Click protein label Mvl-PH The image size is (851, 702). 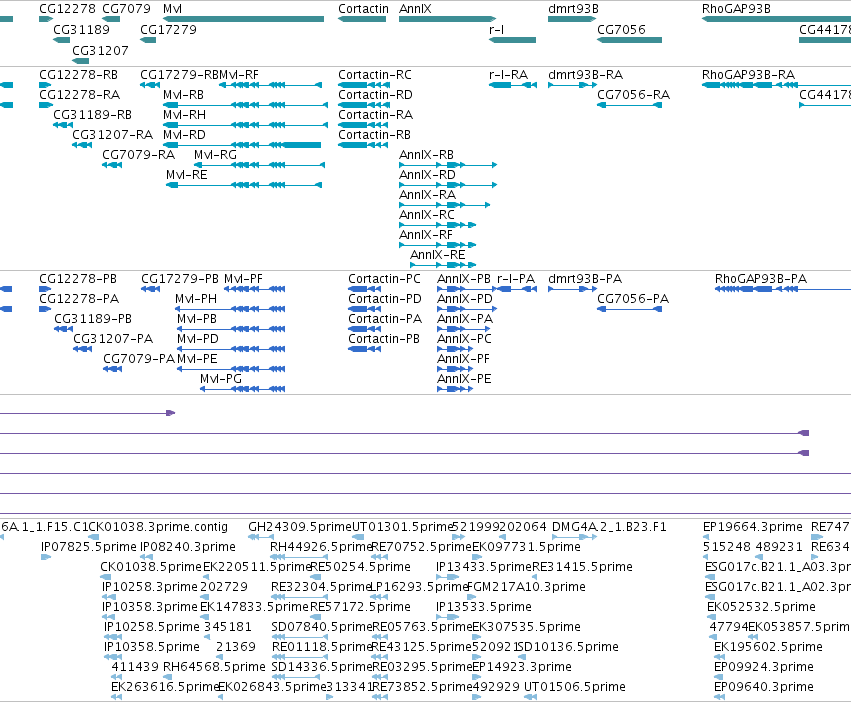196,299
